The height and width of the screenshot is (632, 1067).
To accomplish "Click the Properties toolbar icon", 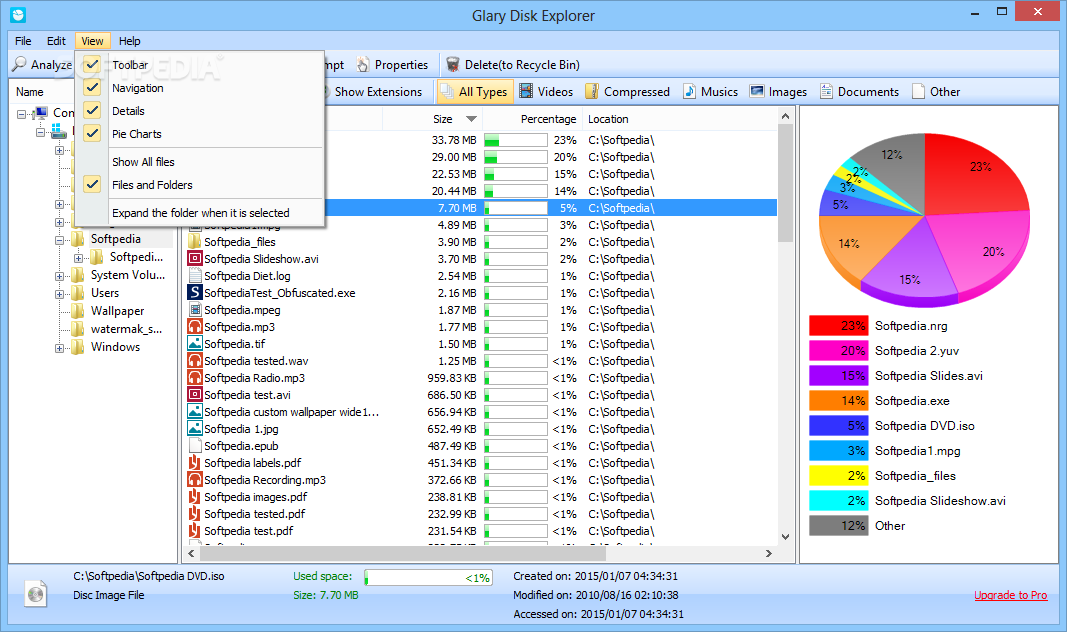I will (363, 65).
